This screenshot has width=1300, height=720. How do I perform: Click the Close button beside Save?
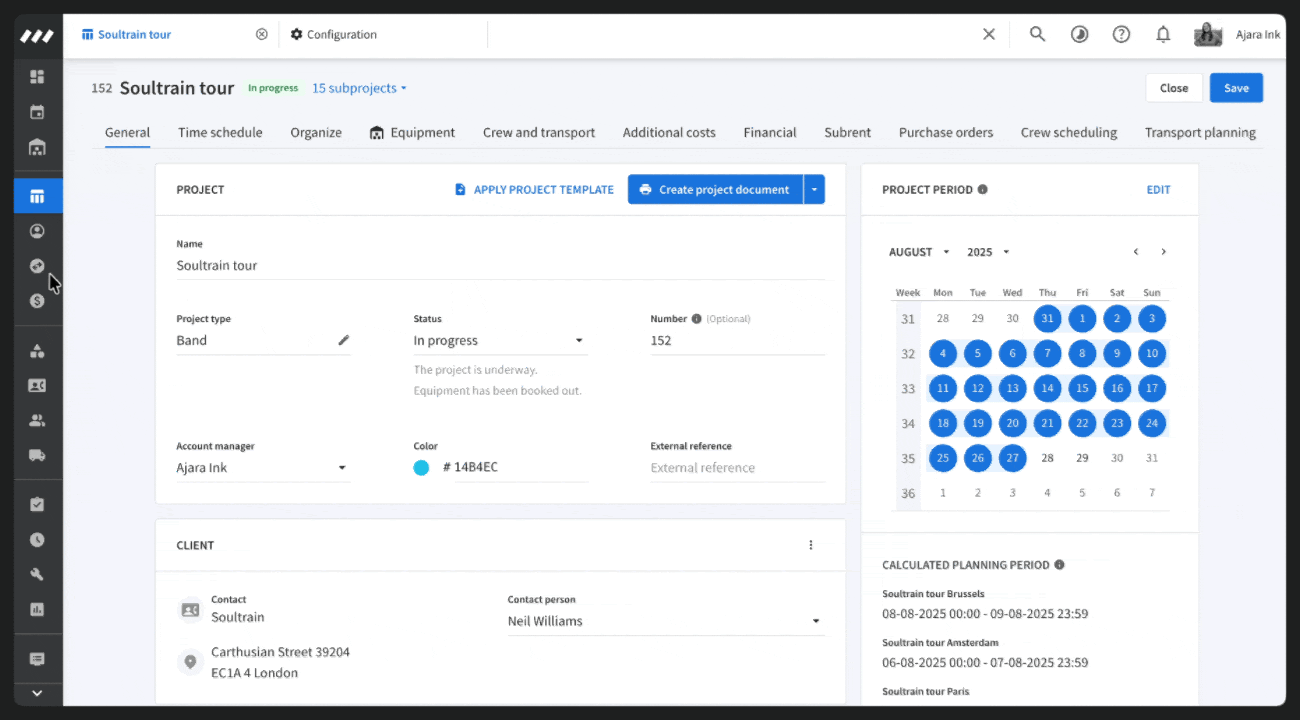[x=1174, y=88]
